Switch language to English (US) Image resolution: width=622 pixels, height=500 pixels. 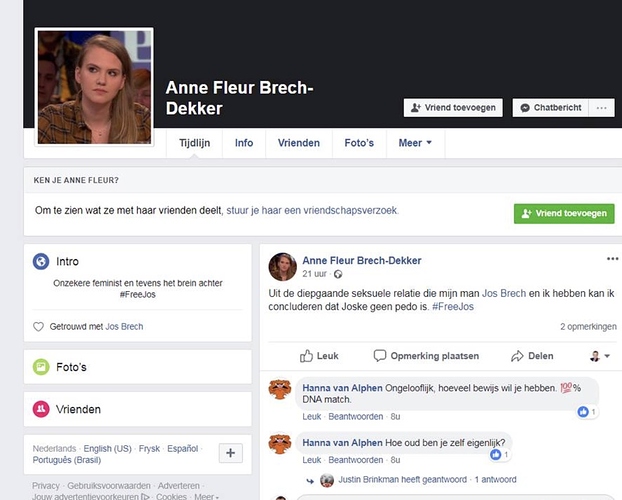107,448
